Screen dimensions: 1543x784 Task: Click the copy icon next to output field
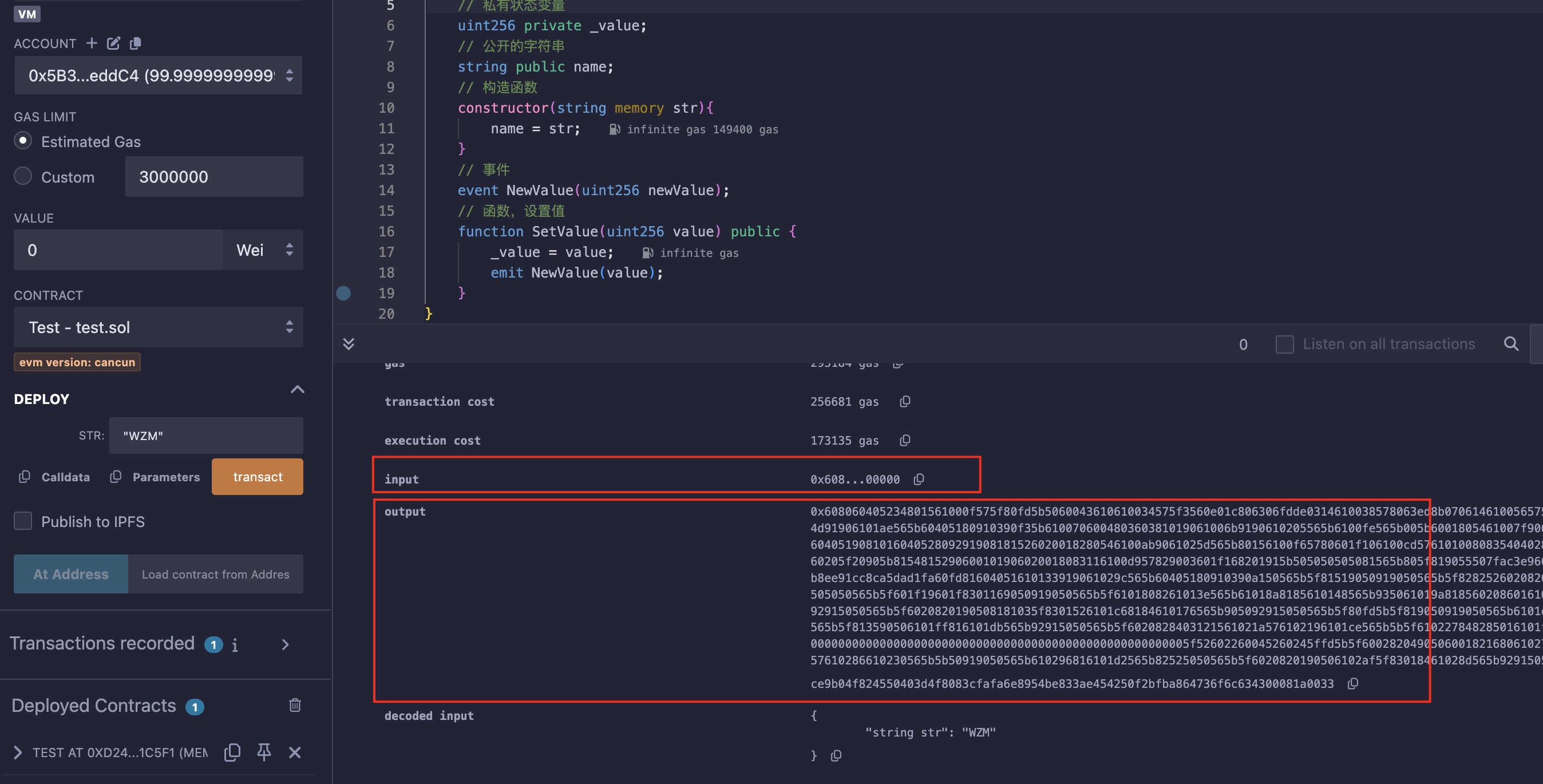(1353, 683)
